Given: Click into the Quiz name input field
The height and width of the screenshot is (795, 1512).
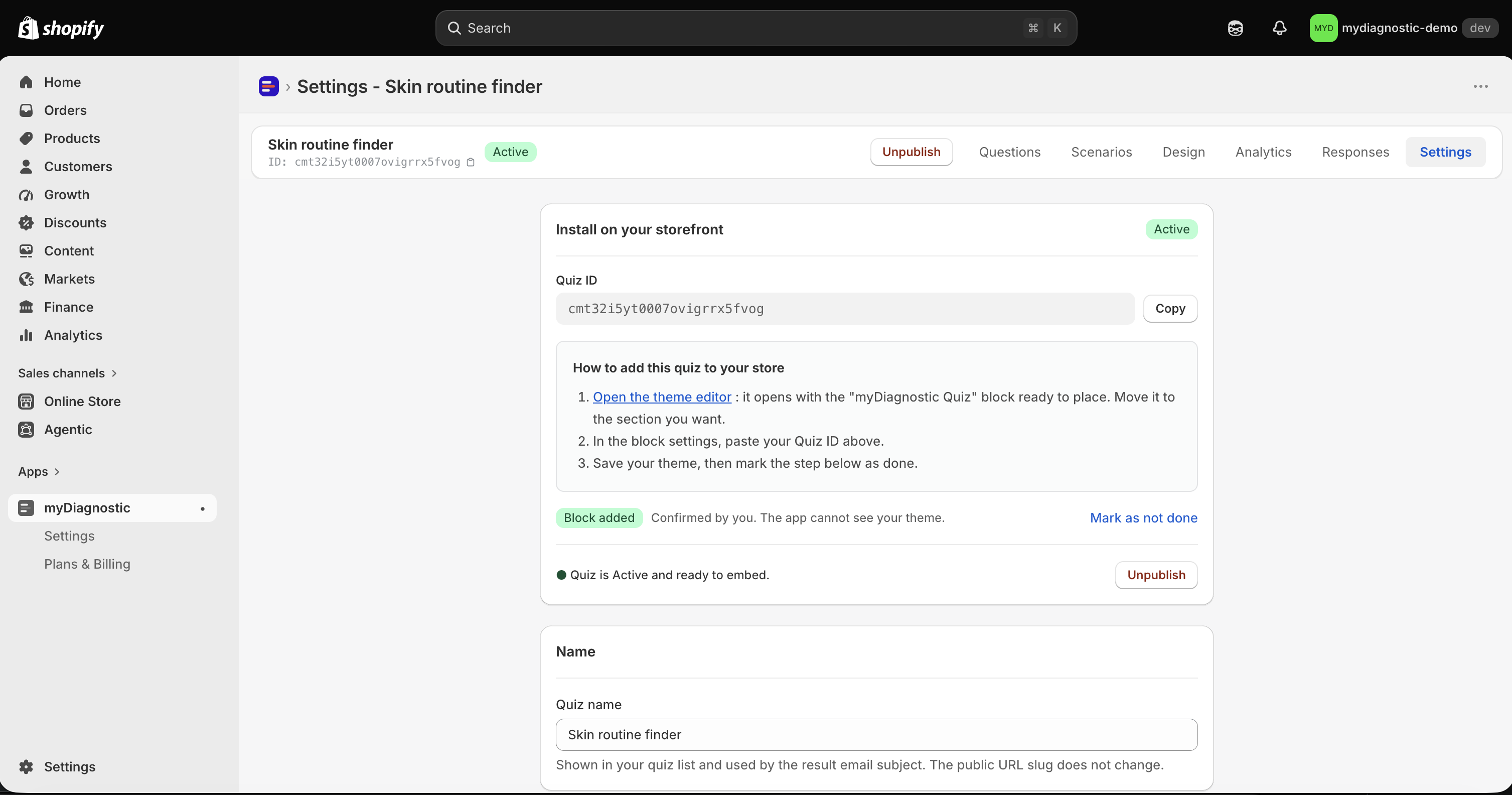Looking at the screenshot, I should (876, 735).
